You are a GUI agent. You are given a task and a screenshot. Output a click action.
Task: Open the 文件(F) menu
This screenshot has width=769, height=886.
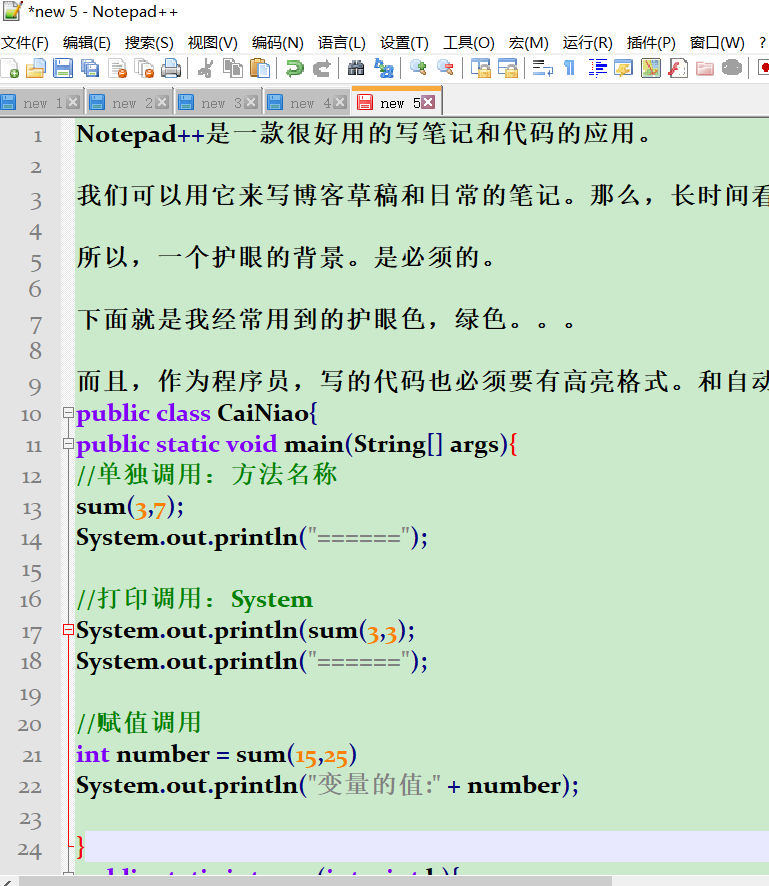click(x=25, y=43)
